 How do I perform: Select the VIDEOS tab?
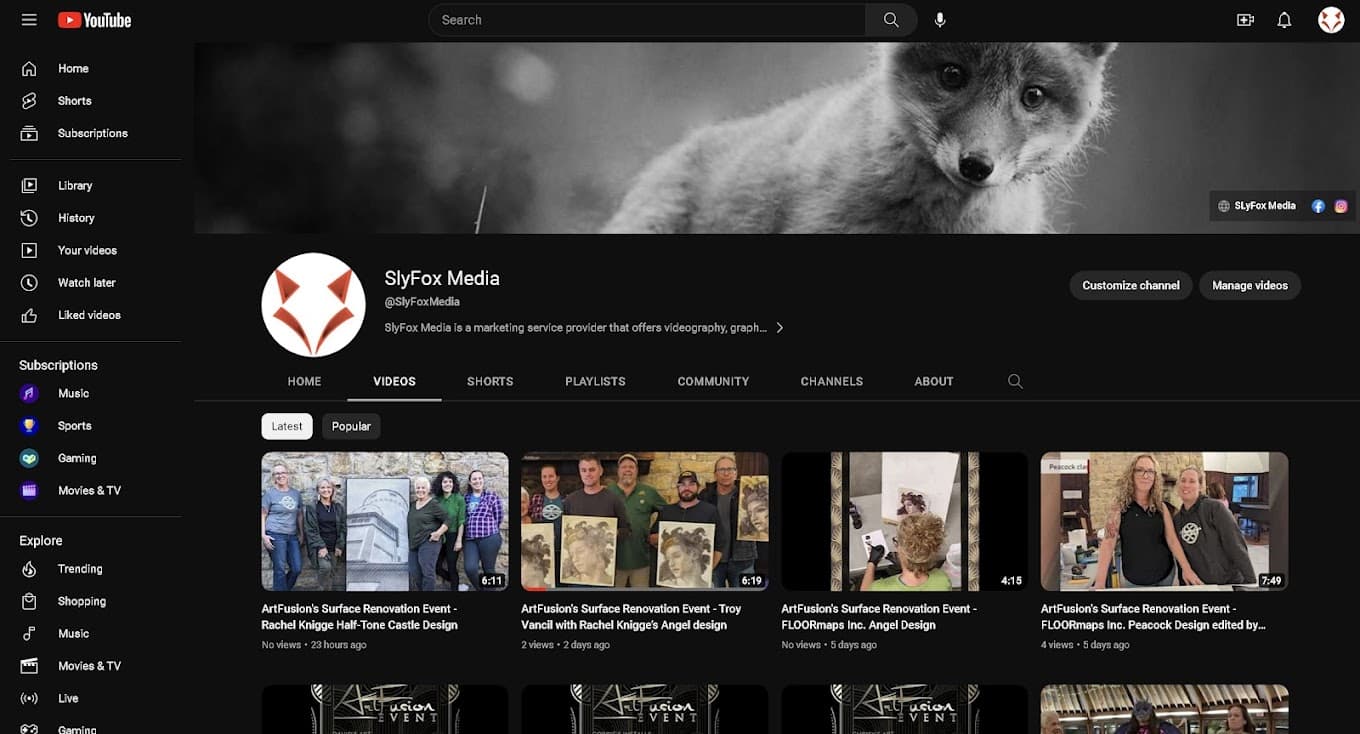tap(394, 381)
